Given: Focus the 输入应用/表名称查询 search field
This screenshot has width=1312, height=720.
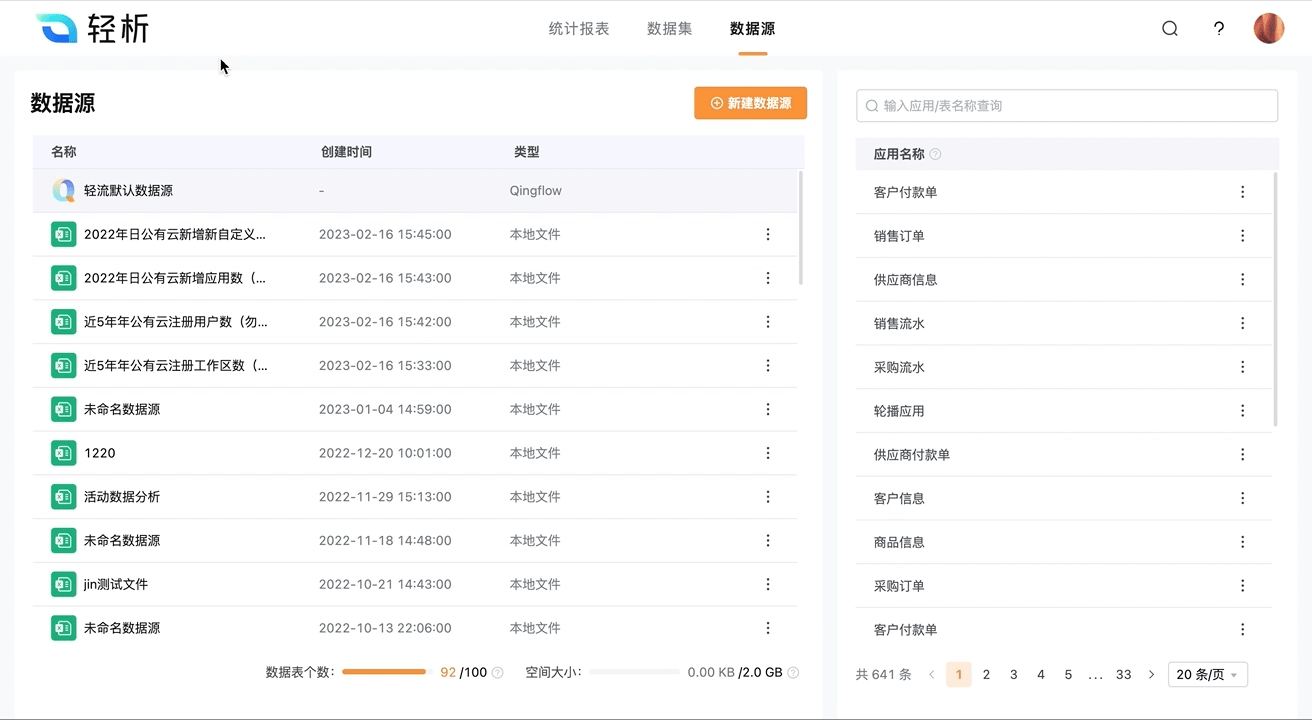Looking at the screenshot, I should 1067,106.
